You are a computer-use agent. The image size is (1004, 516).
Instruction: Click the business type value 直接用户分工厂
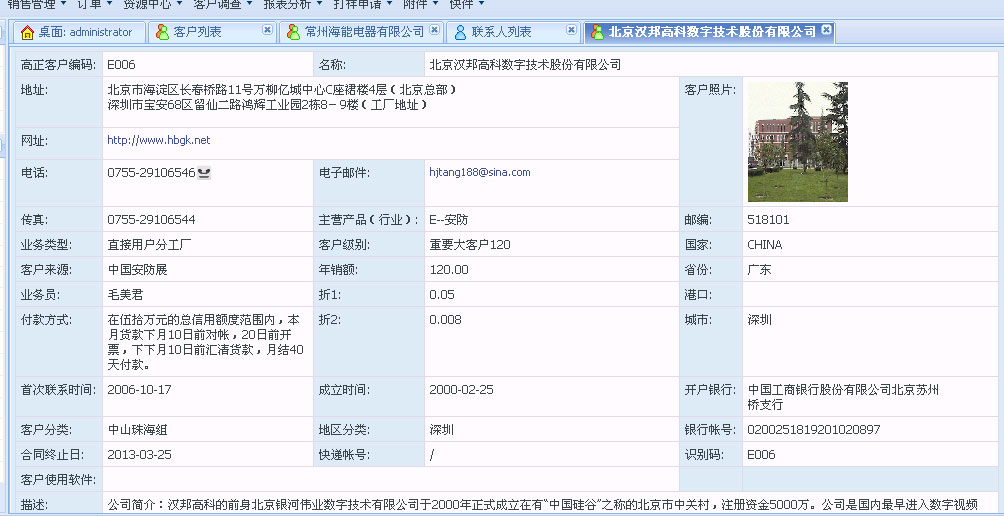[150, 245]
